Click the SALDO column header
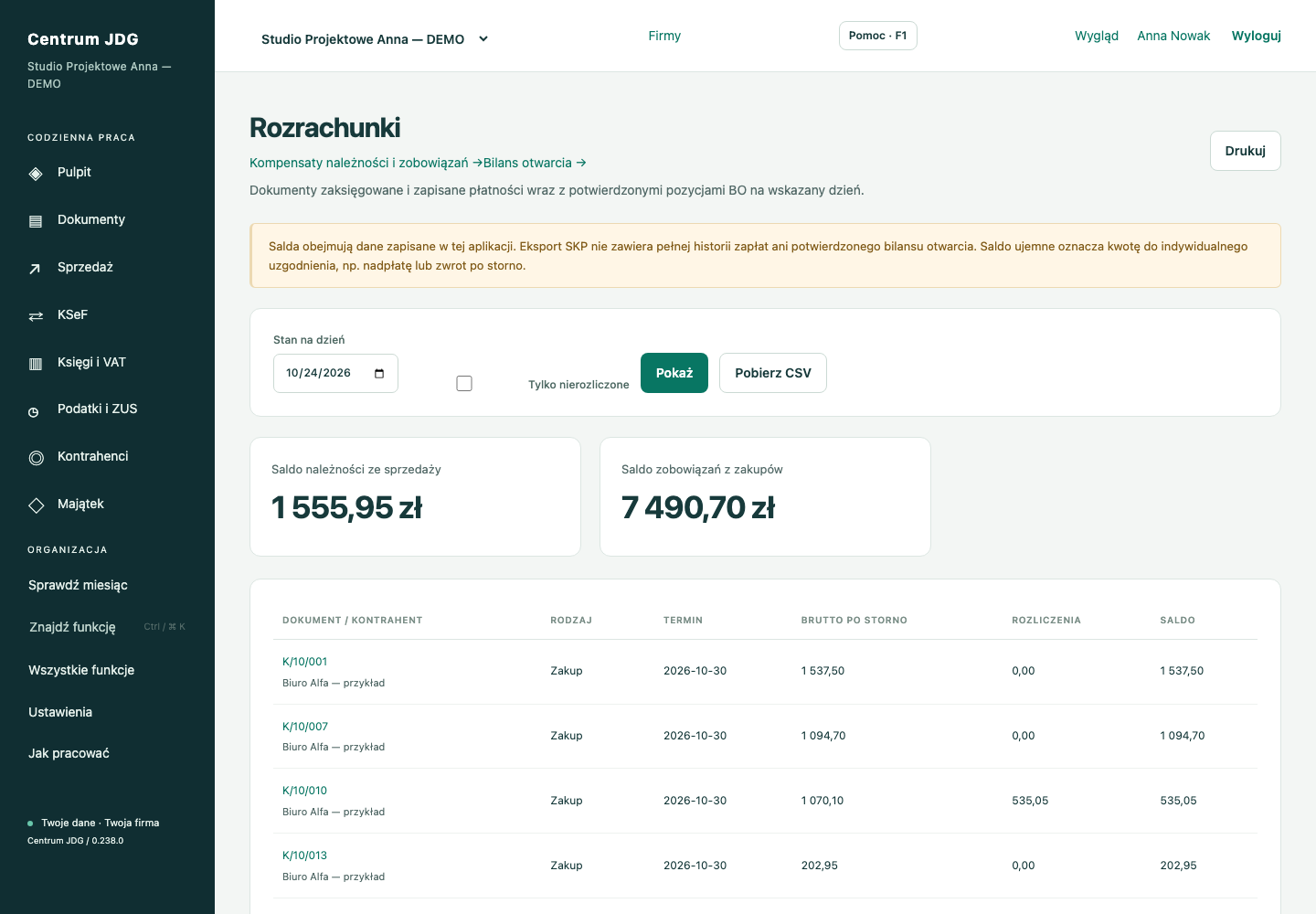The width and height of the screenshot is (1316, 914). (1177, 620)
